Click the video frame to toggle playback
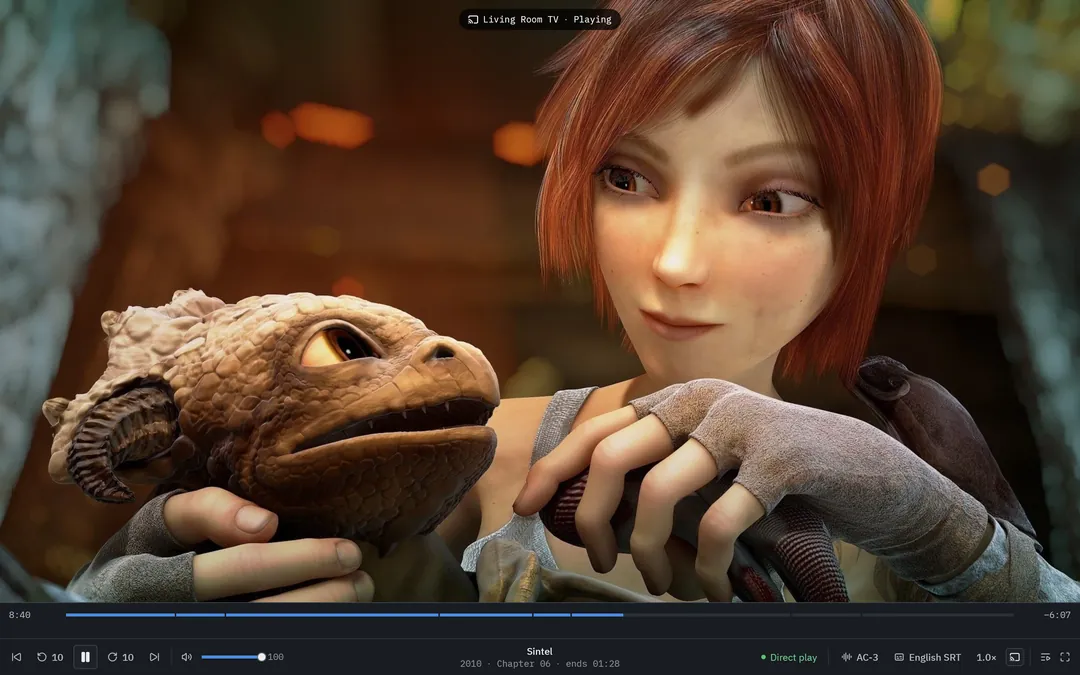The width and height of the screenshot is (1080, 675). coord(540,301)
